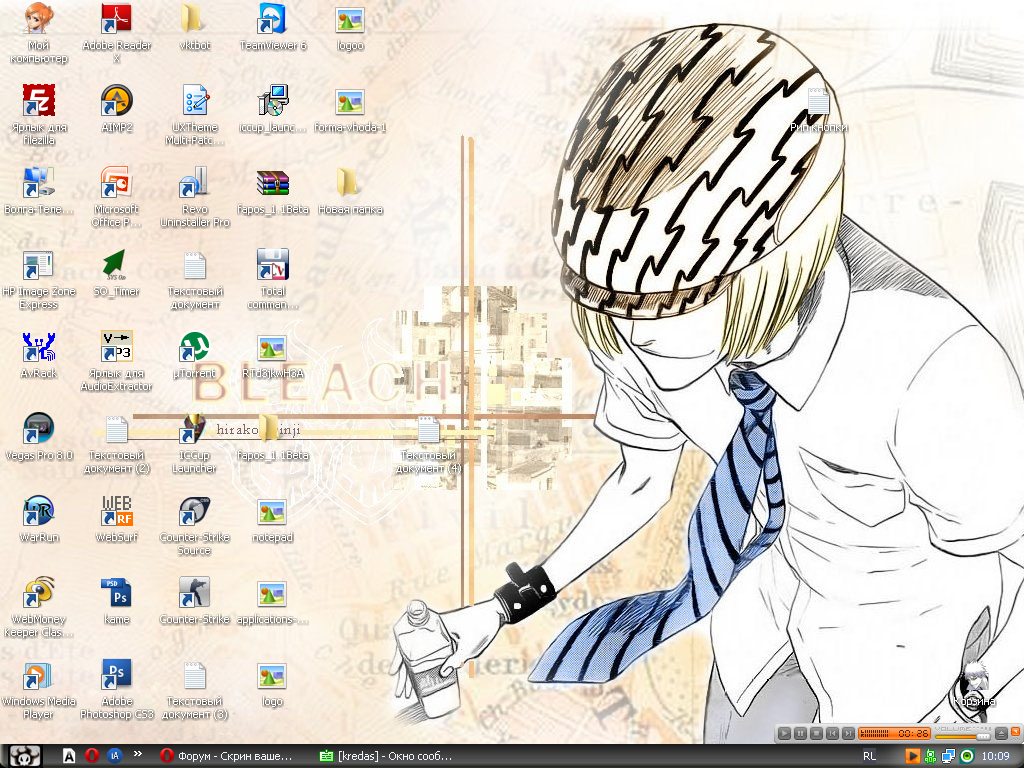Skip to the previous track
The width and height of the screenshot is (1024, 768).
(x=832, y=733)
